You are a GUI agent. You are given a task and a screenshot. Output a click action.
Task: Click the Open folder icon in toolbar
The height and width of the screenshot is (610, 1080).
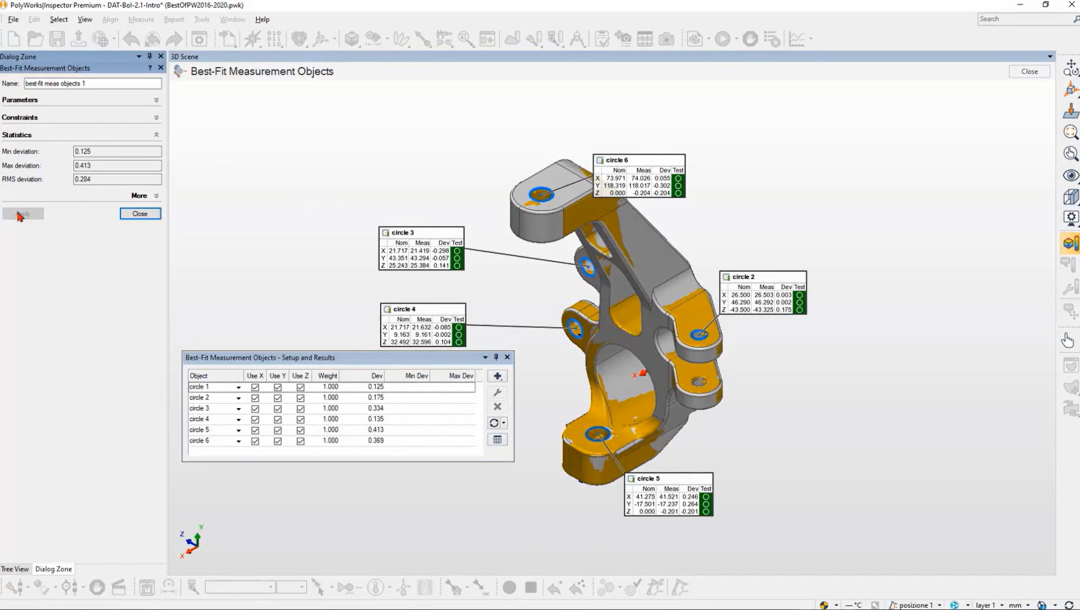point(35,39)
